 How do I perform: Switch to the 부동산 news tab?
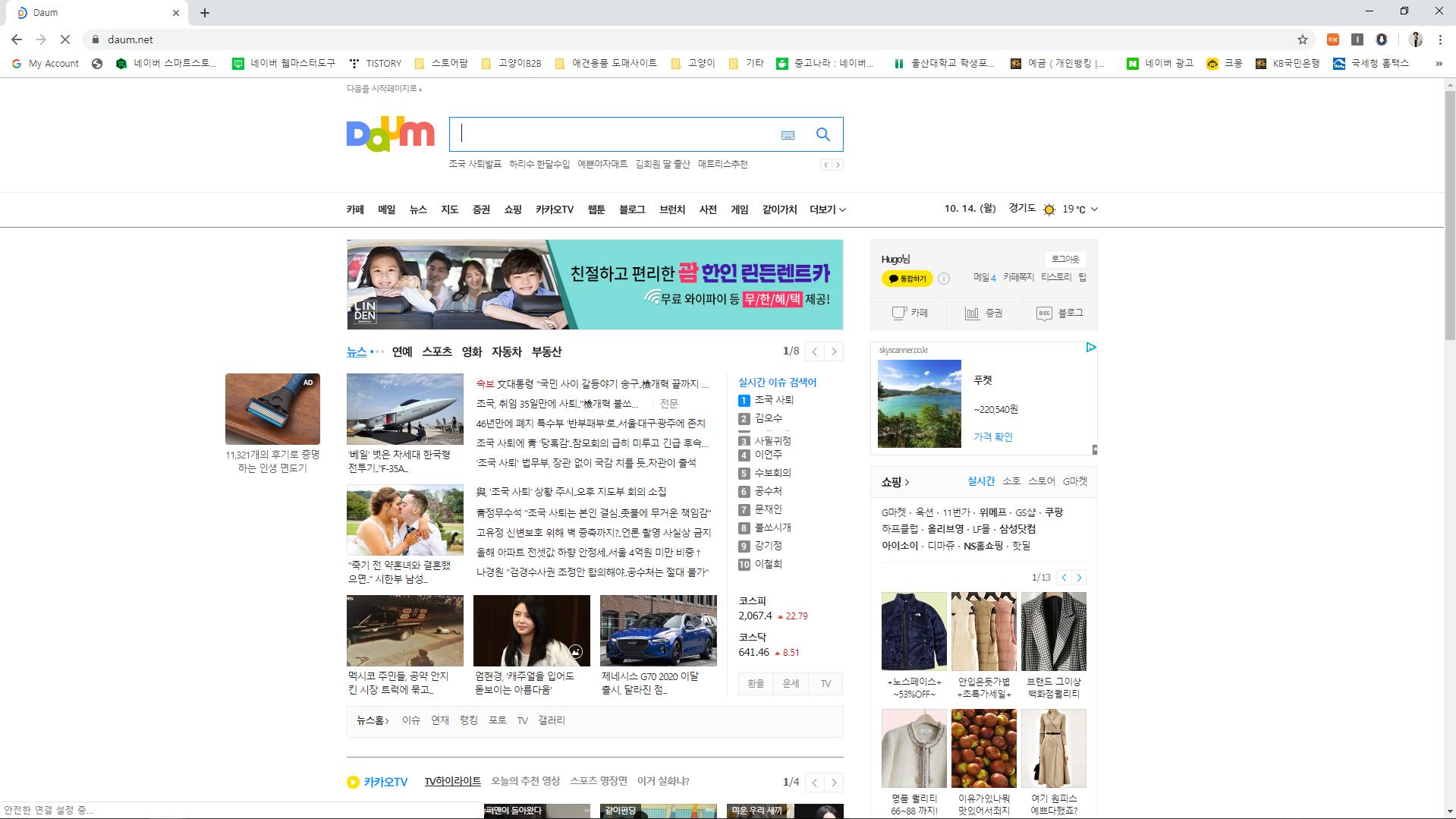point(546,352)
